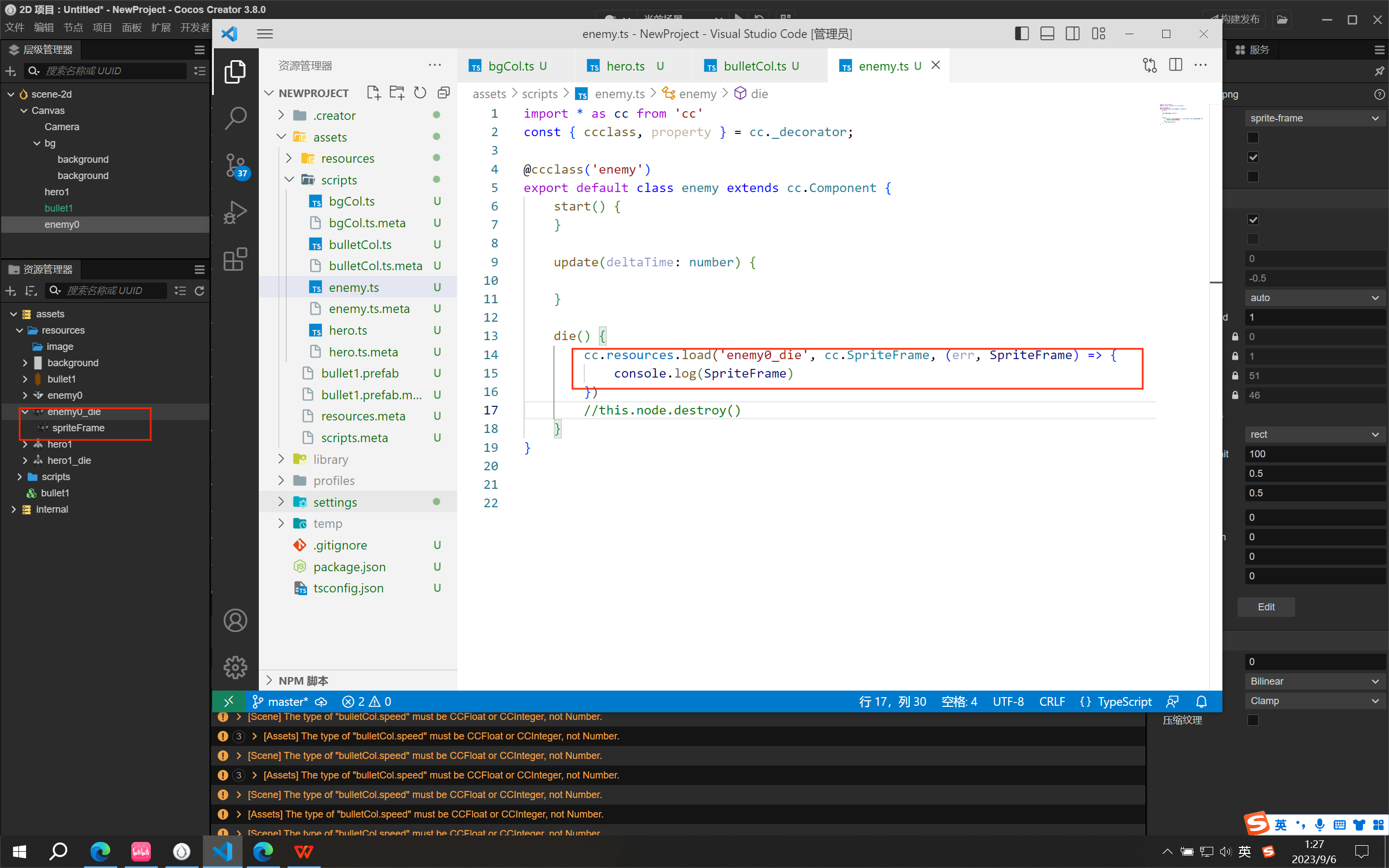Screen dimensions: 1389x868
Task: Open the Extensions view
Action: (x=235, y=259)
